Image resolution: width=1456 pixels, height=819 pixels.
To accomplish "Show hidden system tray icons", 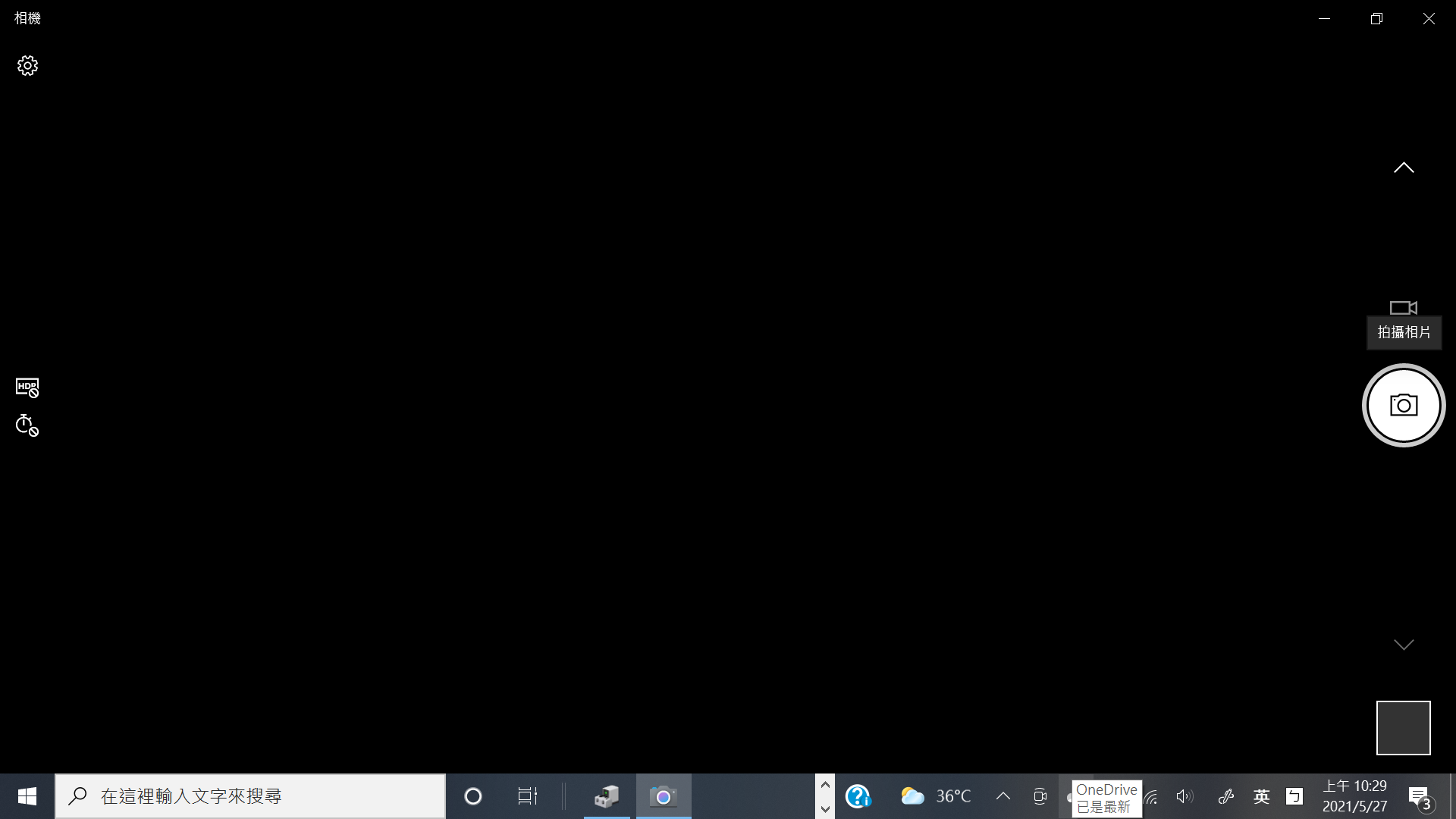I will pyautogui.click(x=1003, y=796).
